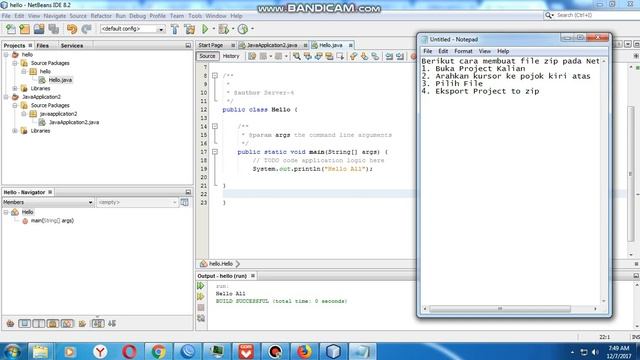Click the Profile Project clock icon
Viewport: 640px width, 360px height.
243,29
